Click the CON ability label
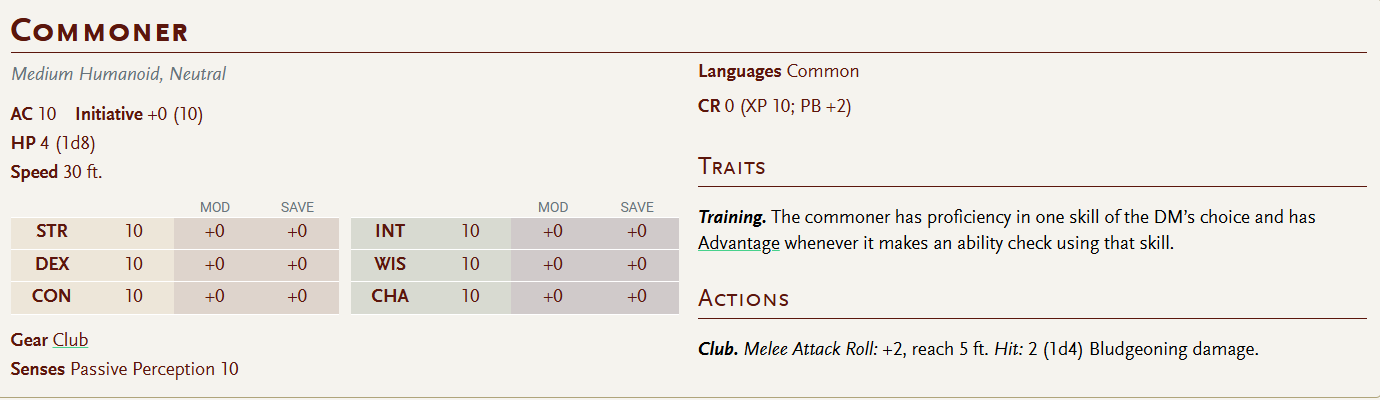Viewport: 1380px width, 400px height. pyautogui.click(x=52, y=297)
